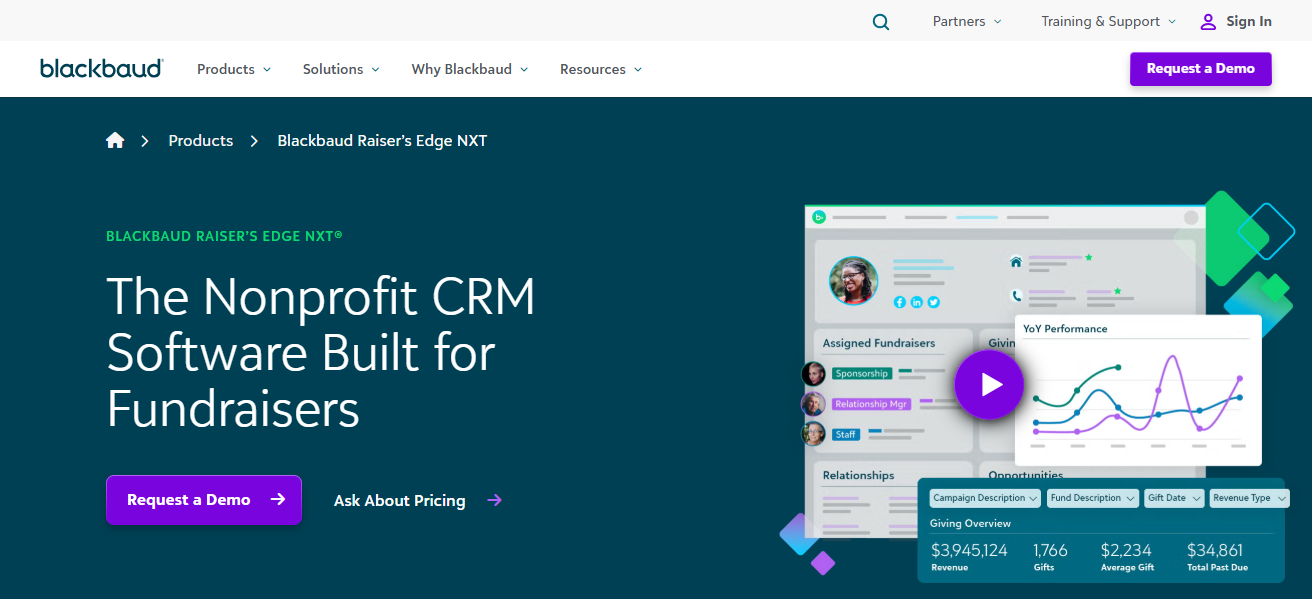This screenshot has width=1312, height=599.
Task: Click the Assigned Fundraisers heading
Action: coord(879,343)
